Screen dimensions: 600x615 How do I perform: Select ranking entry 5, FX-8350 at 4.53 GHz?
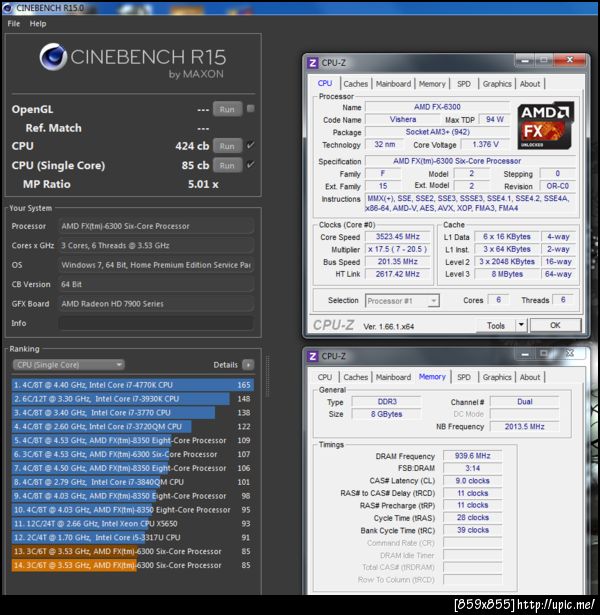click(133, 440)
